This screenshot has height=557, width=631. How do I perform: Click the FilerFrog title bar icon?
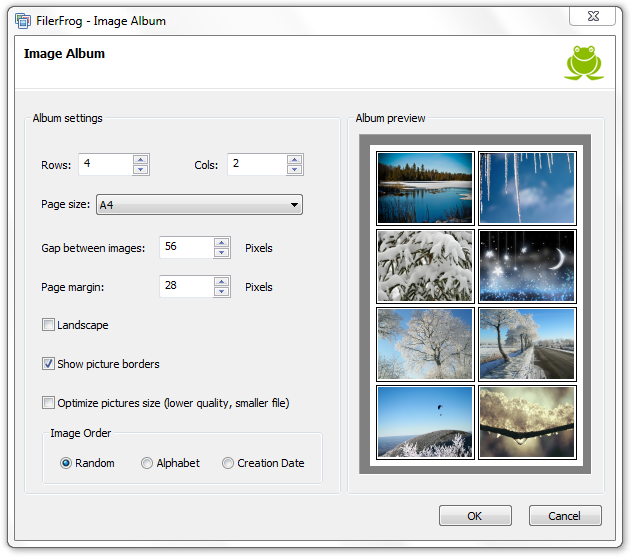point(23,21)
